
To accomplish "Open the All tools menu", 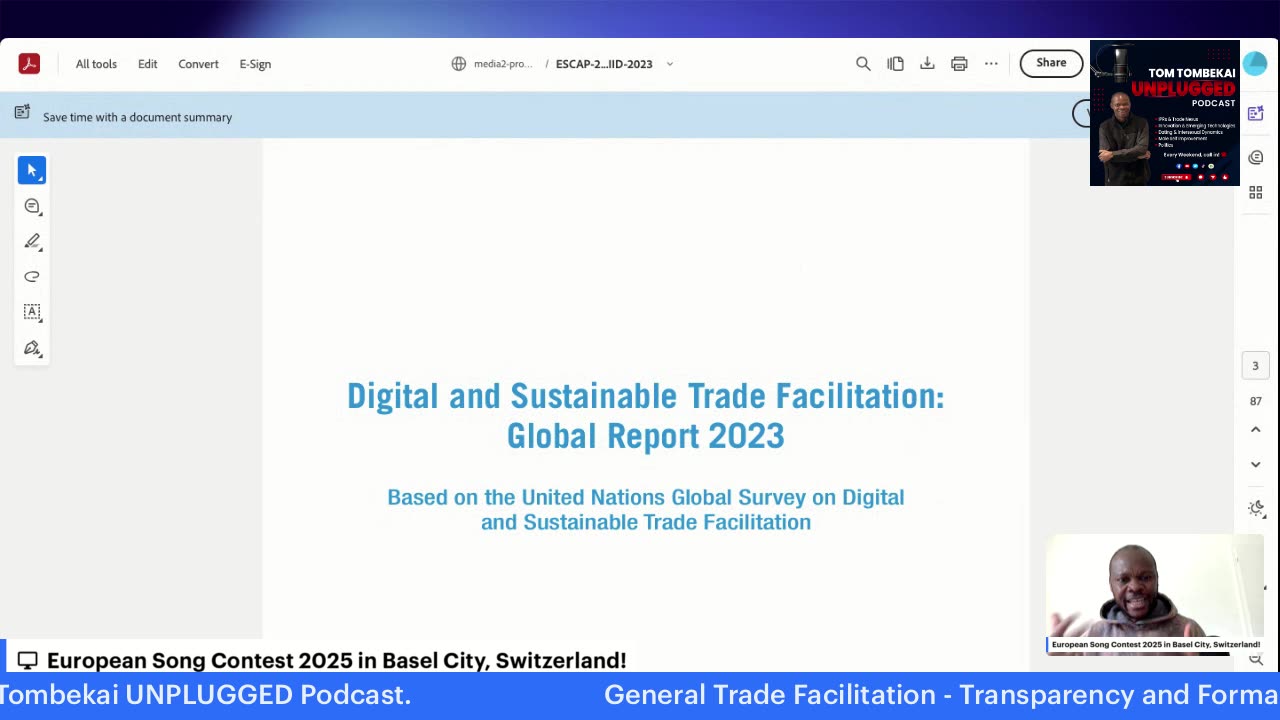I will point(96,64).
